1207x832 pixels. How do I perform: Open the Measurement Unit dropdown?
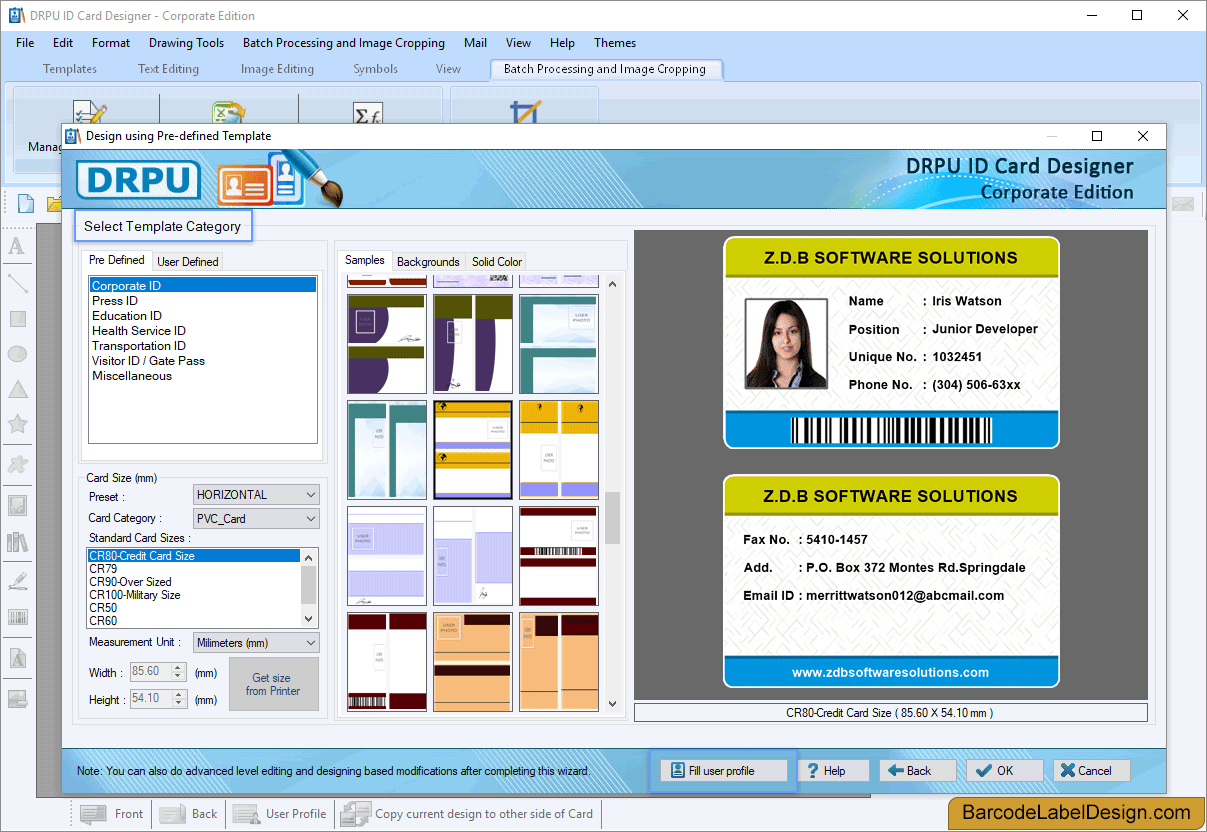coord(255,642)
